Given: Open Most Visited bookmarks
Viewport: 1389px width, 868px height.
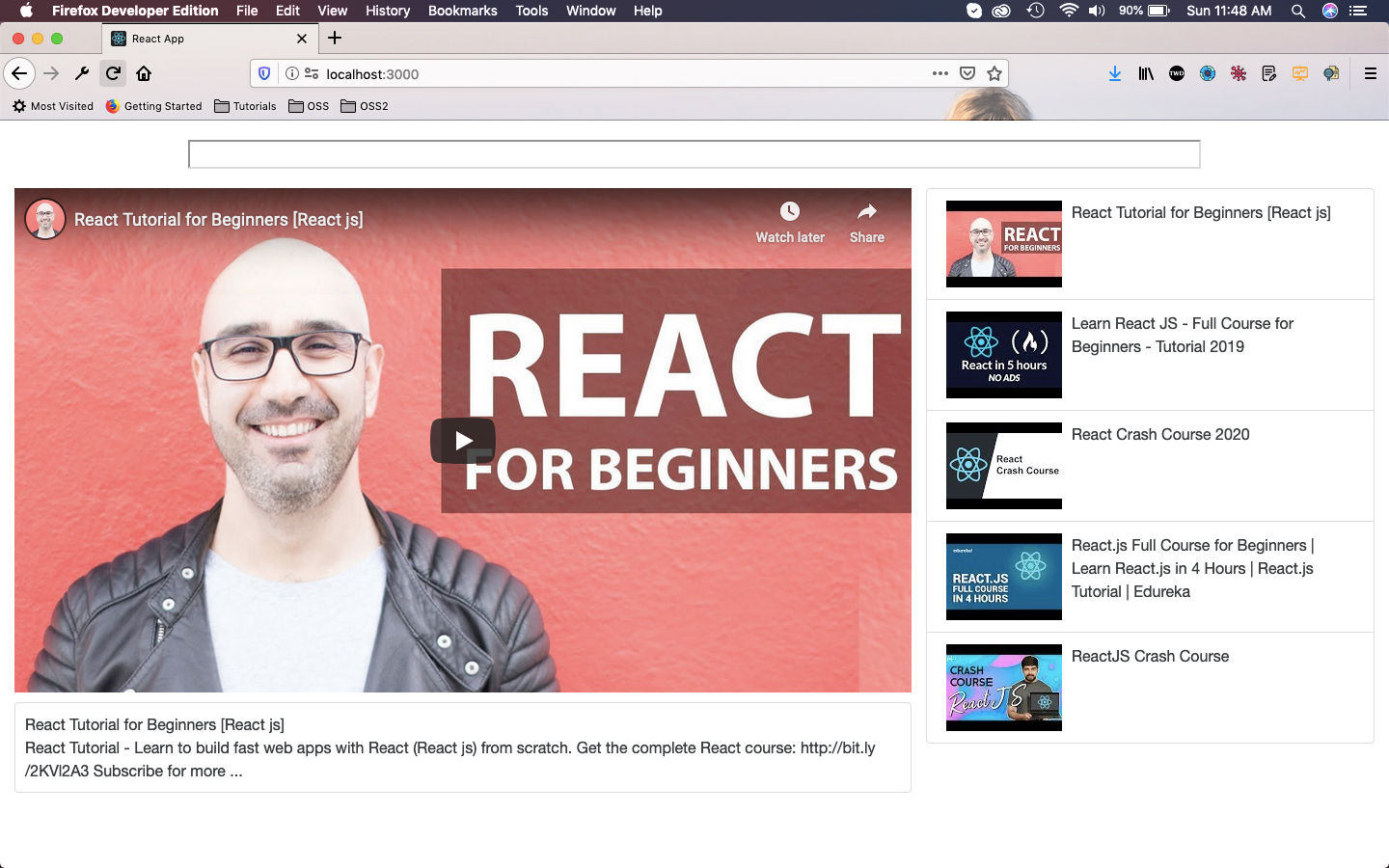Looking at the screenshot, I should (53, 106).
